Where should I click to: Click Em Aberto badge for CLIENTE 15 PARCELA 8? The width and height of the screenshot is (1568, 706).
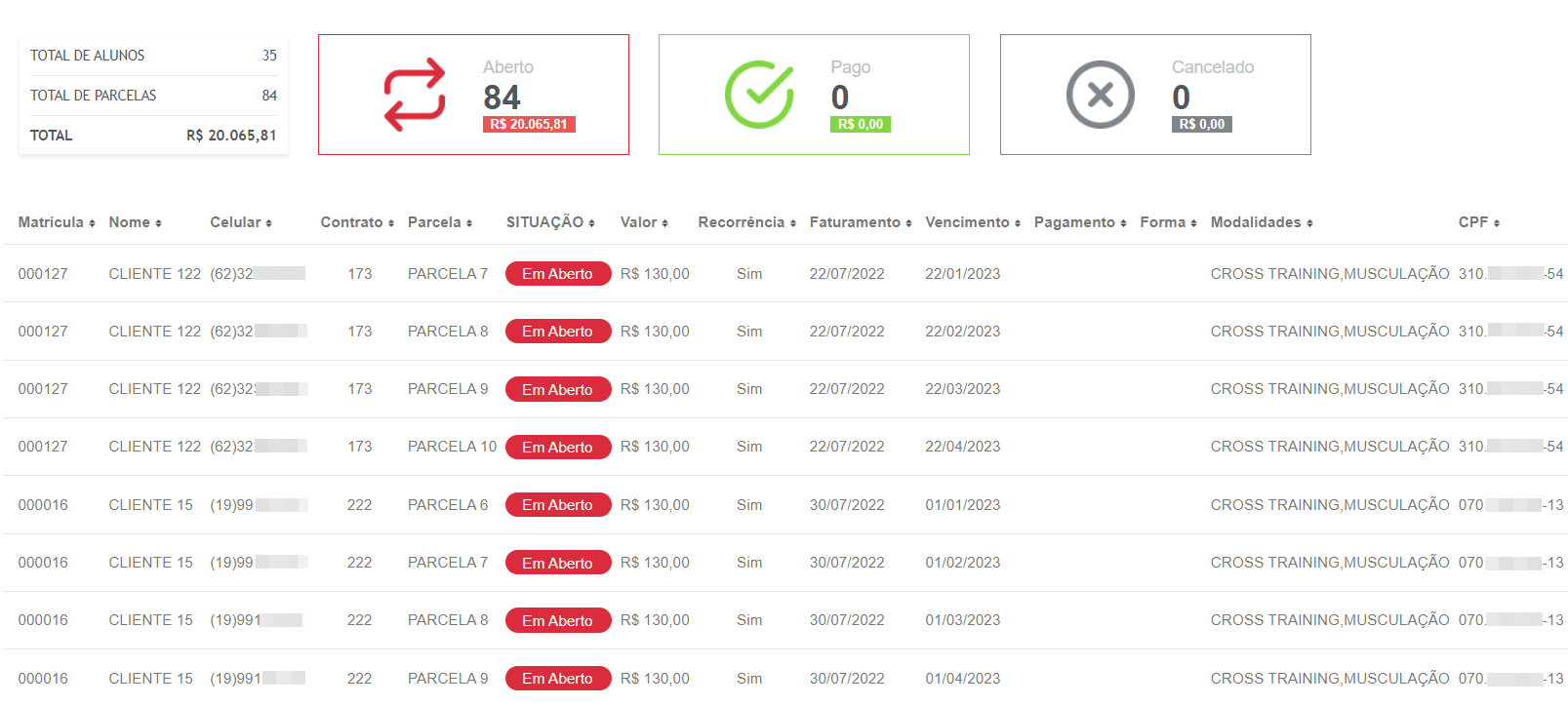click(558, 620)
